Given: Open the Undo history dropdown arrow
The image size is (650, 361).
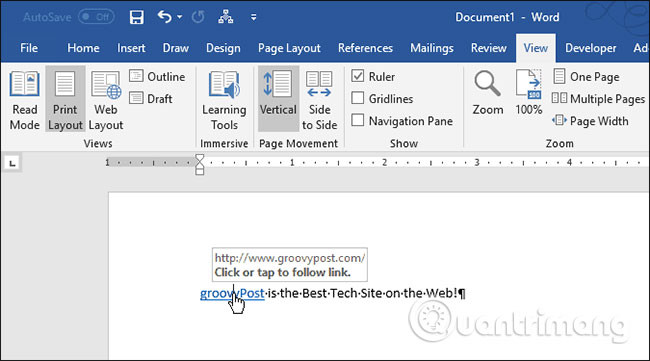Looking at the screenshot, I should tap(179, 17).
